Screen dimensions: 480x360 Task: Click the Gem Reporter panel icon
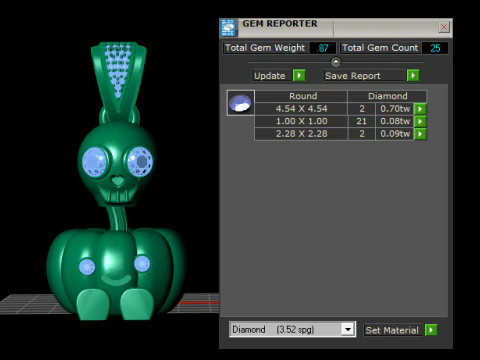click(228, 27)
